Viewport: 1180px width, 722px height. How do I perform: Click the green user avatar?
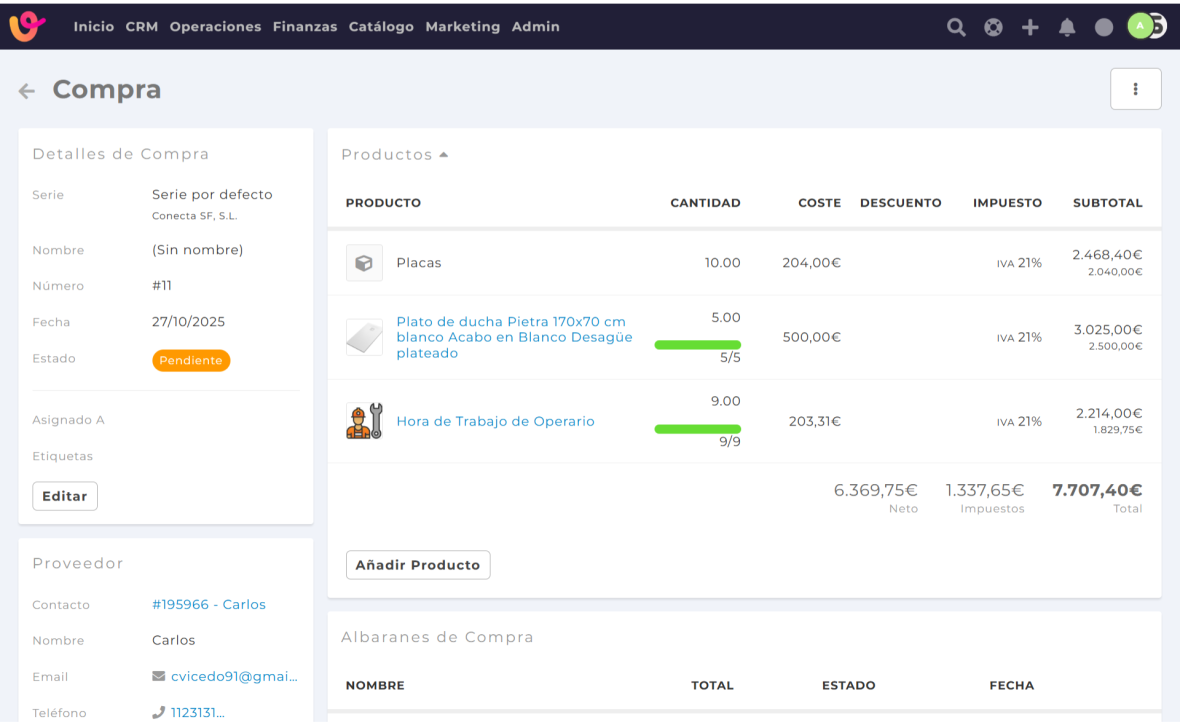(x=1141, y=27)
